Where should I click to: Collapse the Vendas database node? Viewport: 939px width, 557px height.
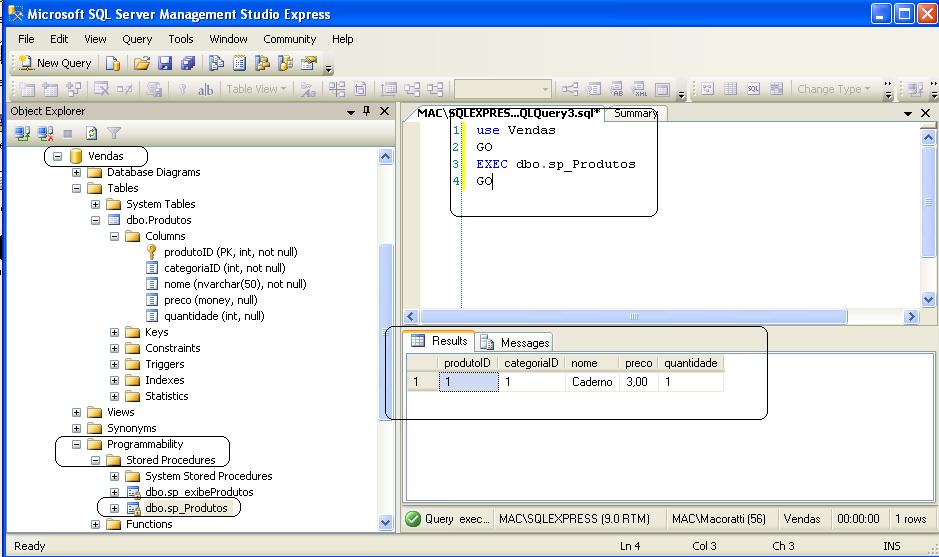point(57,156)
